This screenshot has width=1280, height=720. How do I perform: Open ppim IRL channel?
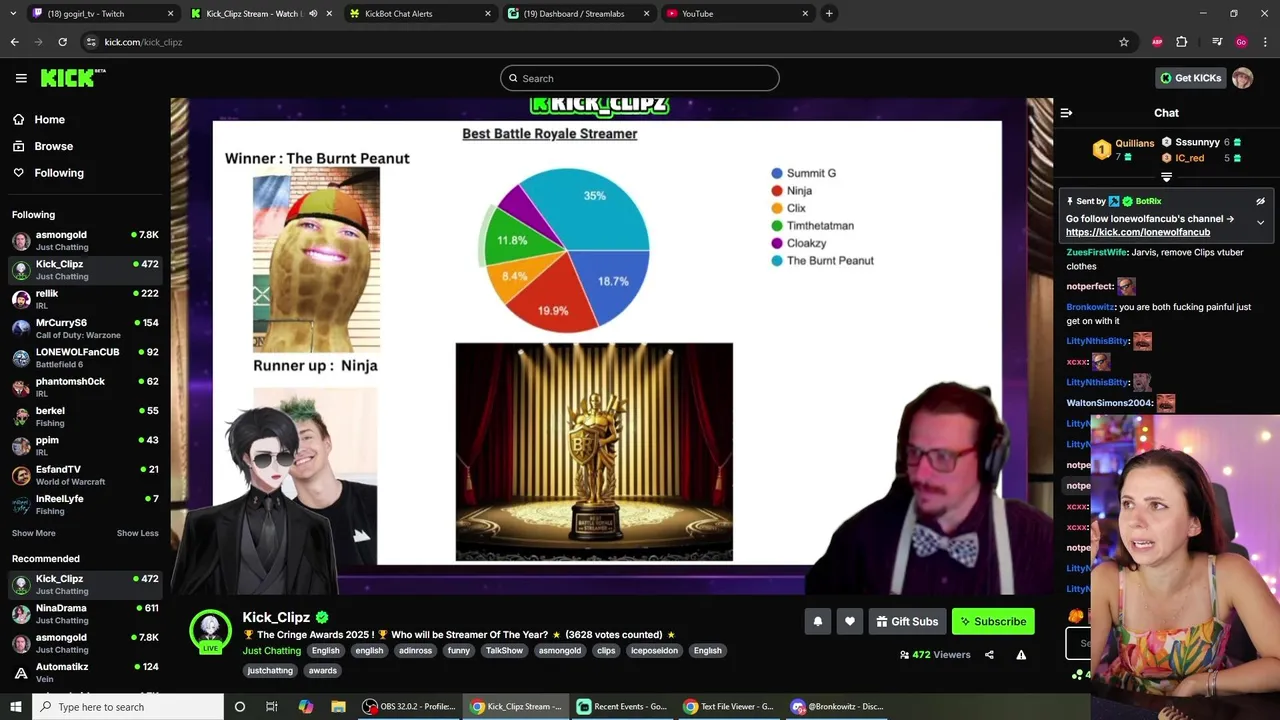(x=85, y=446)
